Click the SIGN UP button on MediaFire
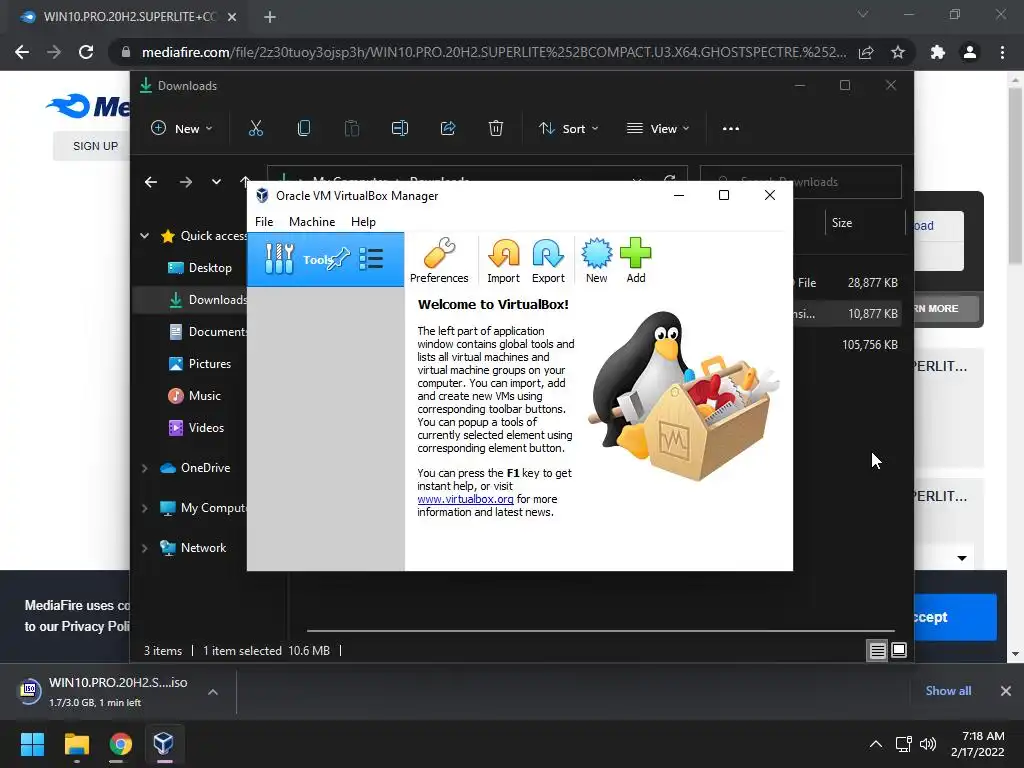 coord(95,146)
